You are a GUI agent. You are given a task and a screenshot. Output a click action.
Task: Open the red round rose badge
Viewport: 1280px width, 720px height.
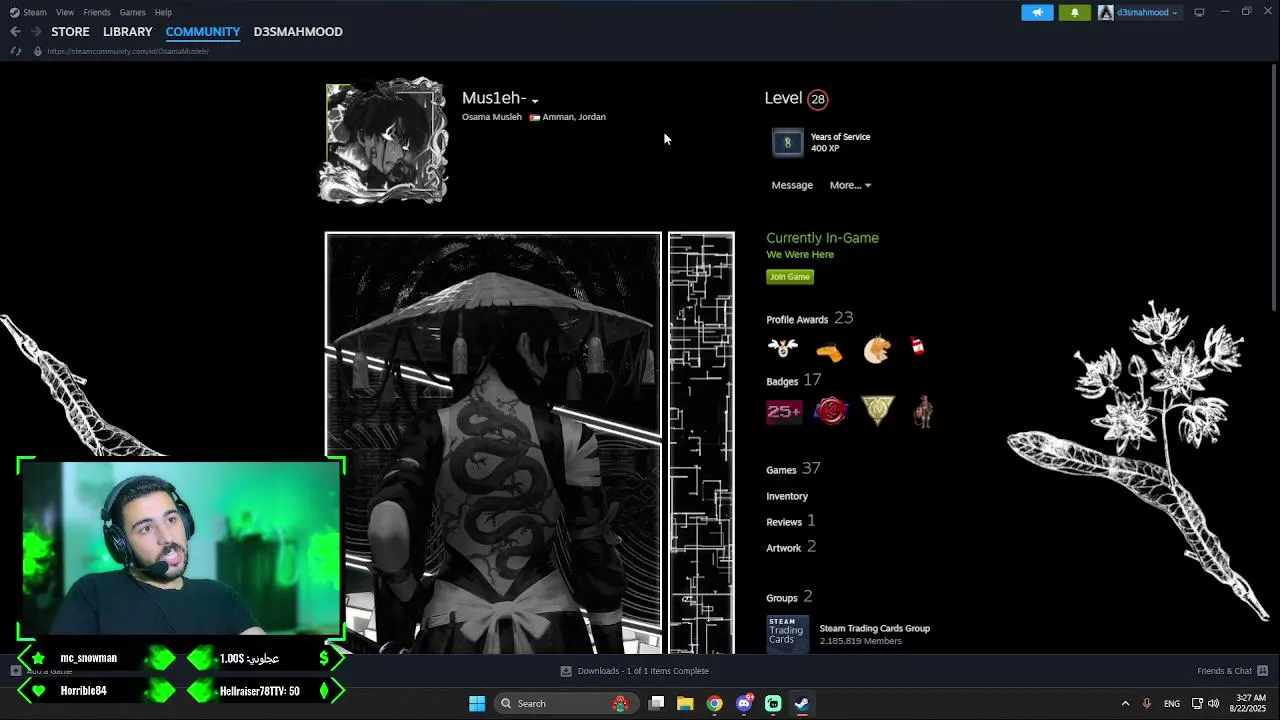click(x=831, y=410)
